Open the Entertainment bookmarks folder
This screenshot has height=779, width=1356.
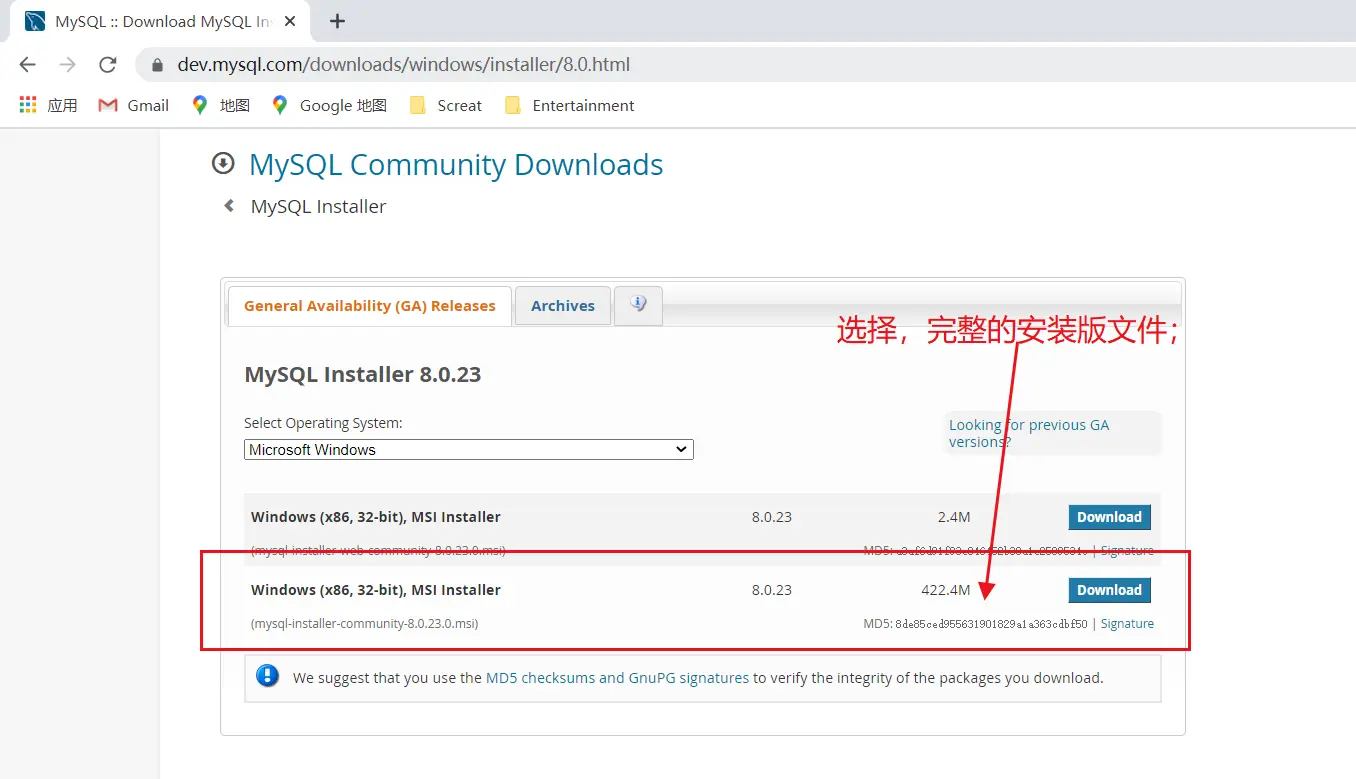coord(570,105)
